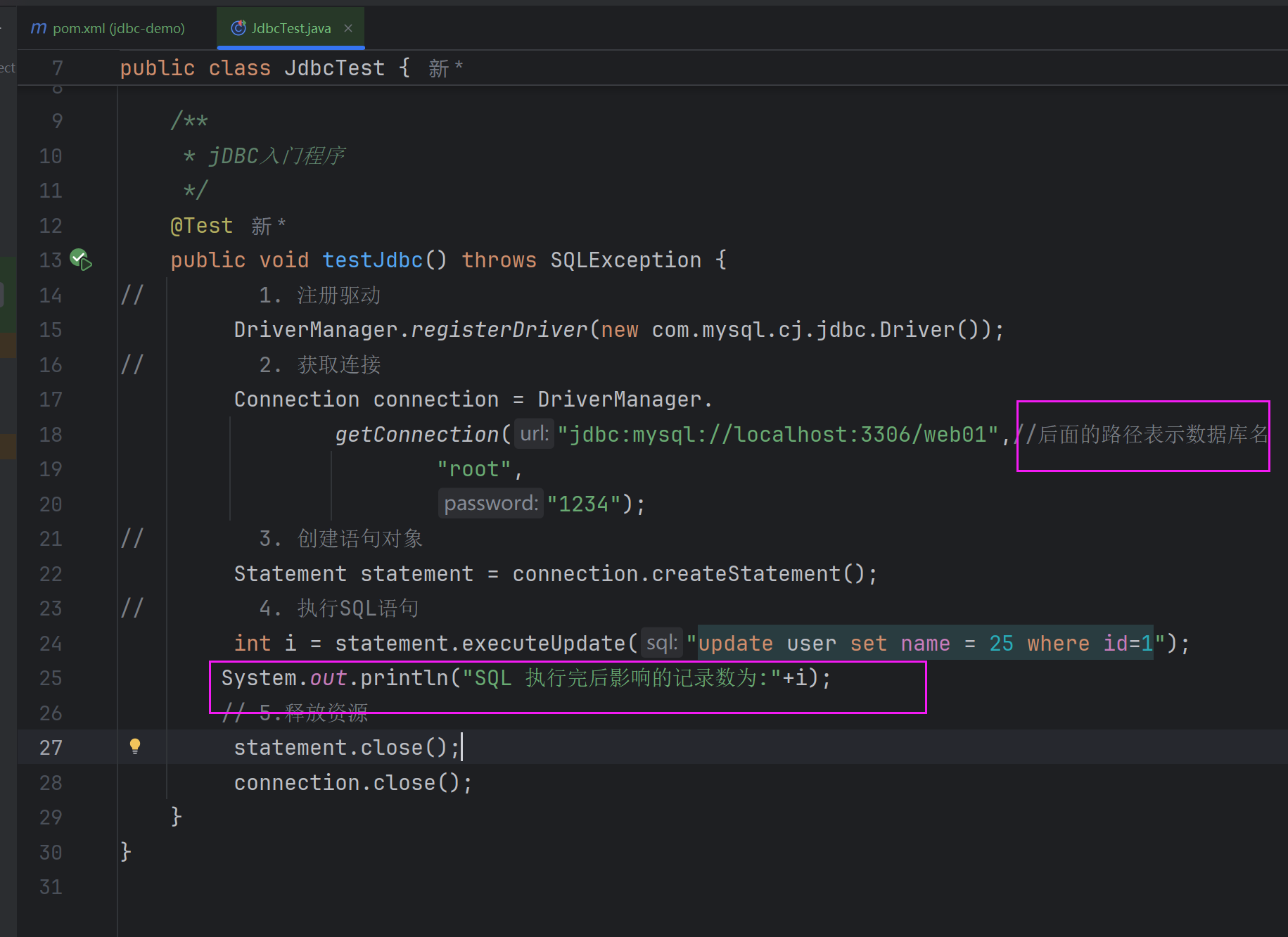This screenshot has height=937, width=1288.
Task: Click the Maven icon on pom.xml tab
Action: tap(39, 28)
